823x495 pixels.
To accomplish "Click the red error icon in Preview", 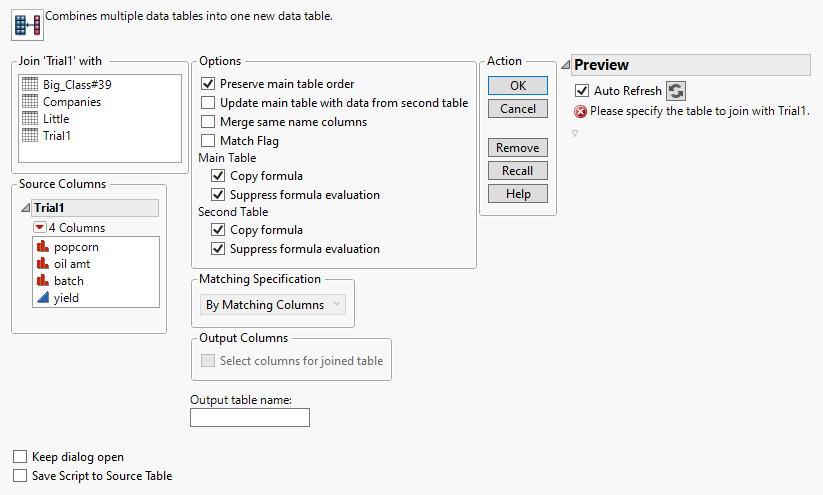I will pos(580,111).
